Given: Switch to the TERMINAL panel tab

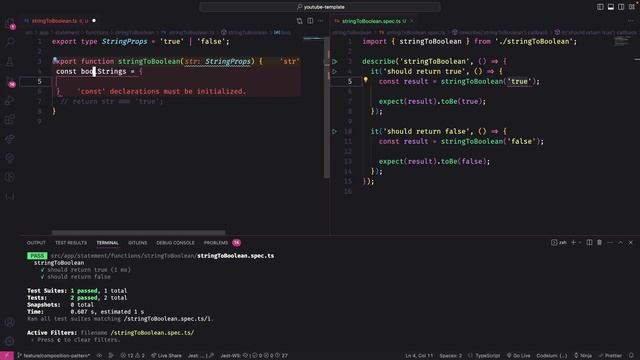Looking at the screenshot, I should tap(107, 243).
